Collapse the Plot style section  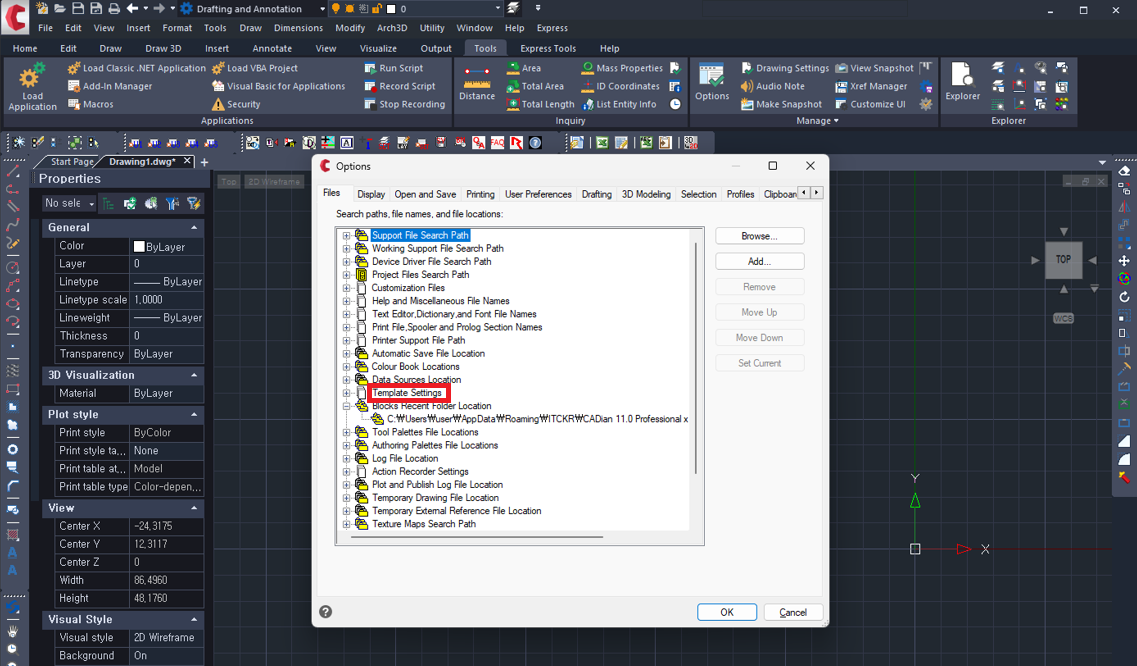pos(194,415)
